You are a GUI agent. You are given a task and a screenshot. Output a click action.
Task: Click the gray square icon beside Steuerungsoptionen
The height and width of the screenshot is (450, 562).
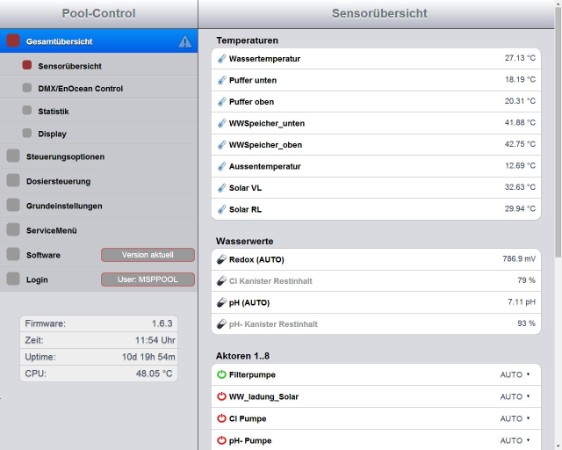13,156
